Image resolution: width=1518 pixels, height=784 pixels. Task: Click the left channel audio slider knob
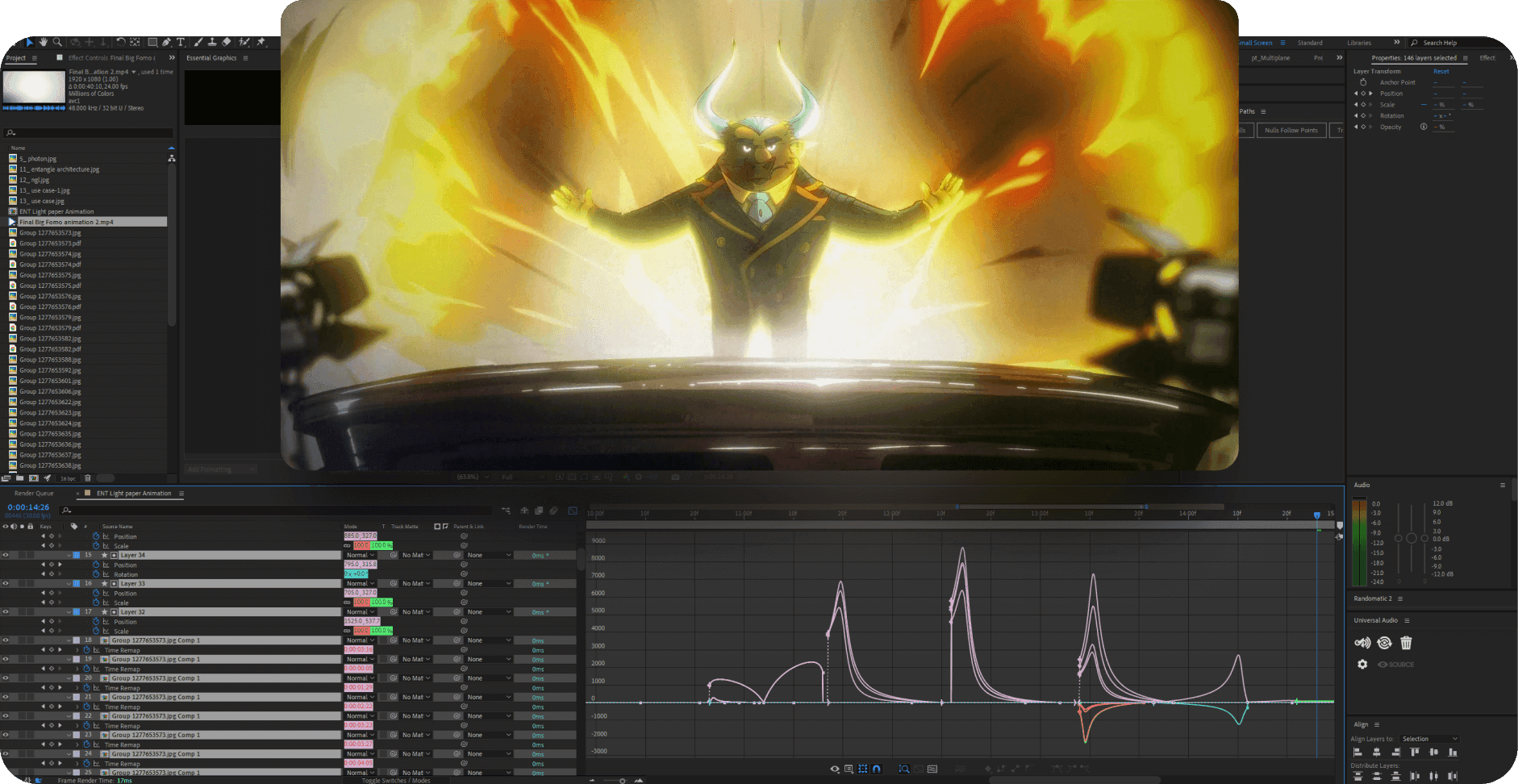(x=1398, y=538)
